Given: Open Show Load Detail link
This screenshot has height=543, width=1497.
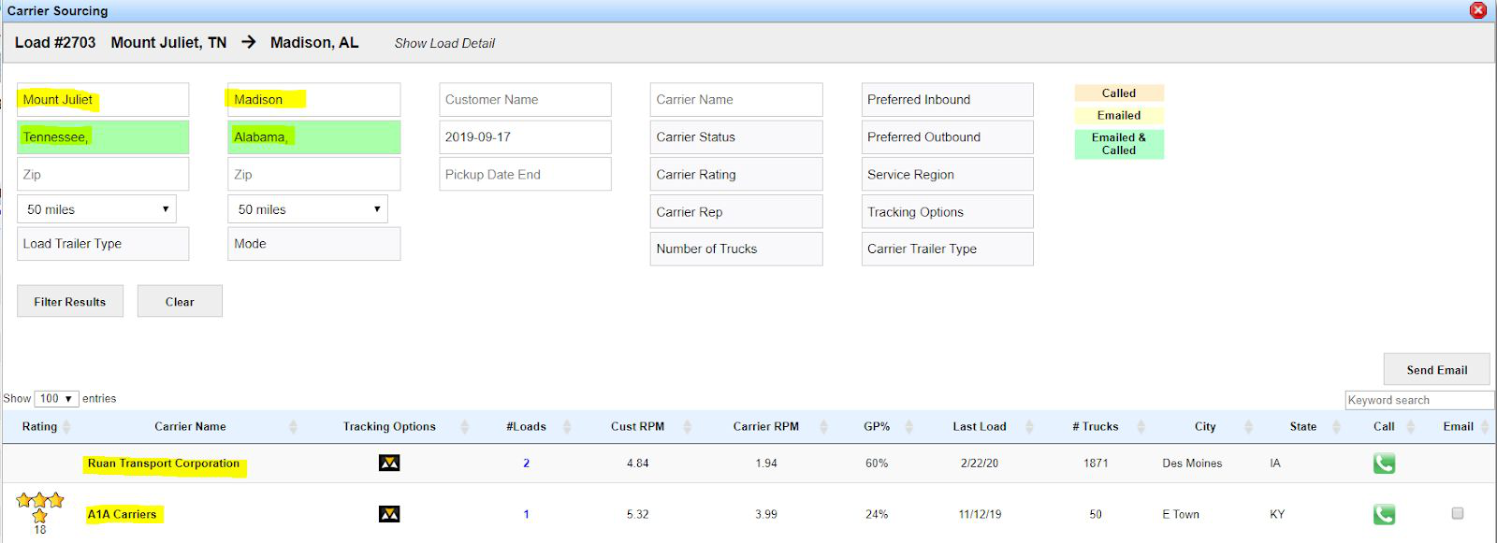Looking at the screenshot, I should tap(445, 43).
